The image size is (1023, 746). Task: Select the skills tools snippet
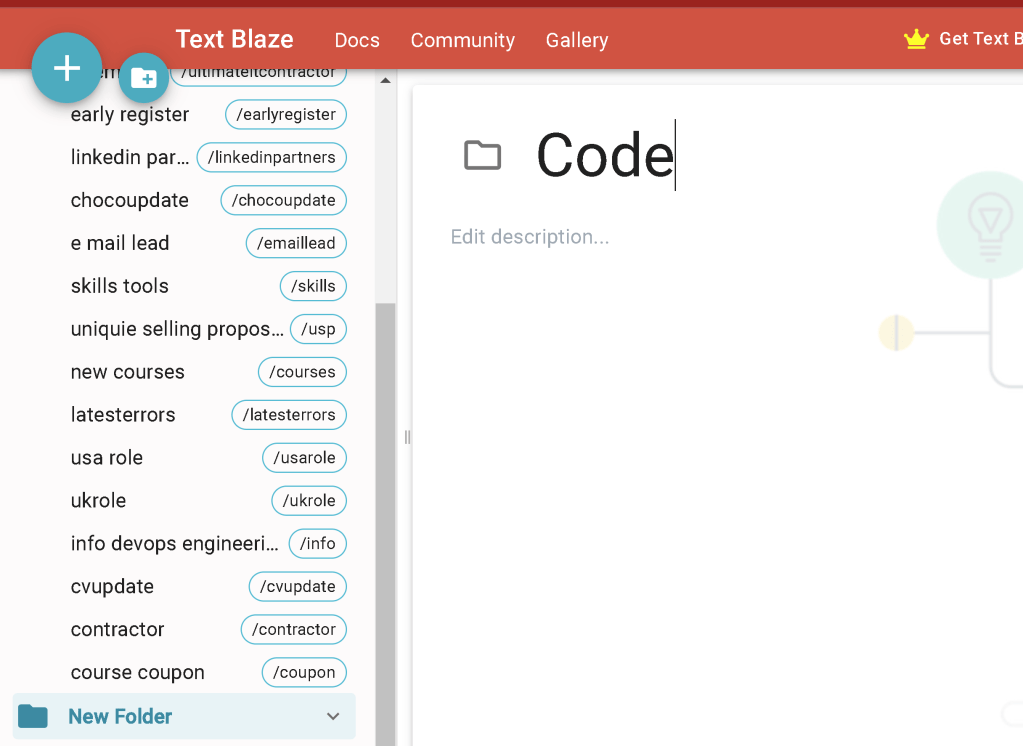coord(119,286)
